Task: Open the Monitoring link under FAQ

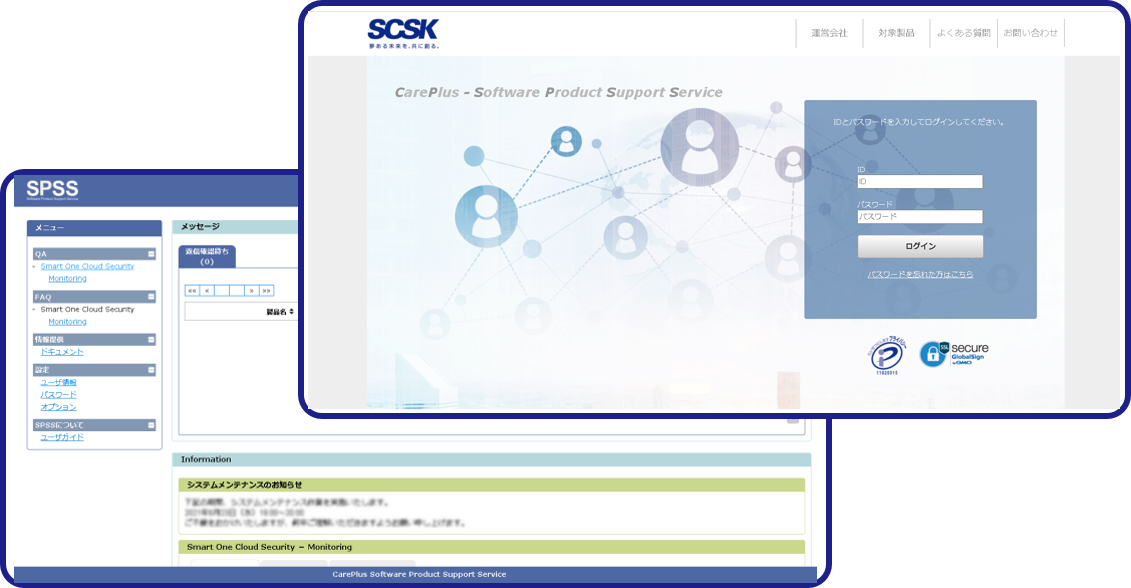Action: (x=67, y=322)
